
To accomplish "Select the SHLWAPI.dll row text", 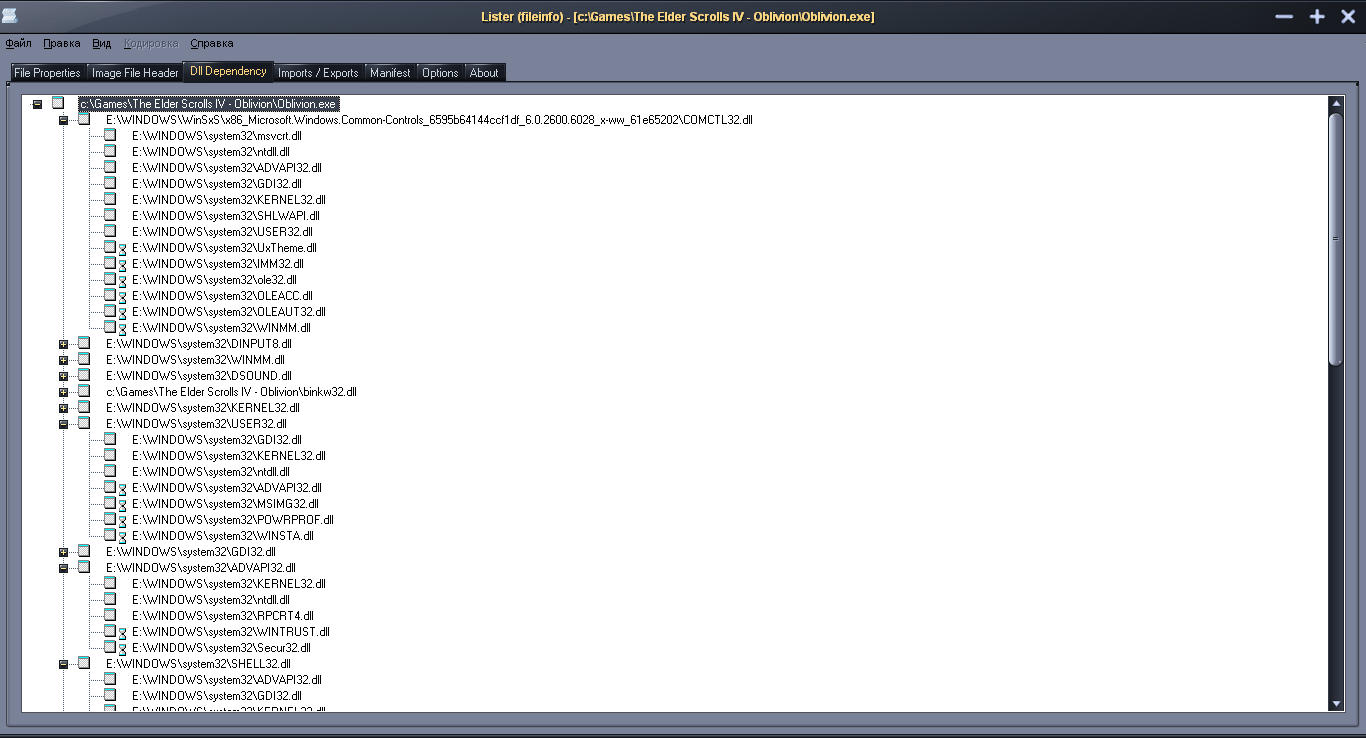I will tap(226, 215).
